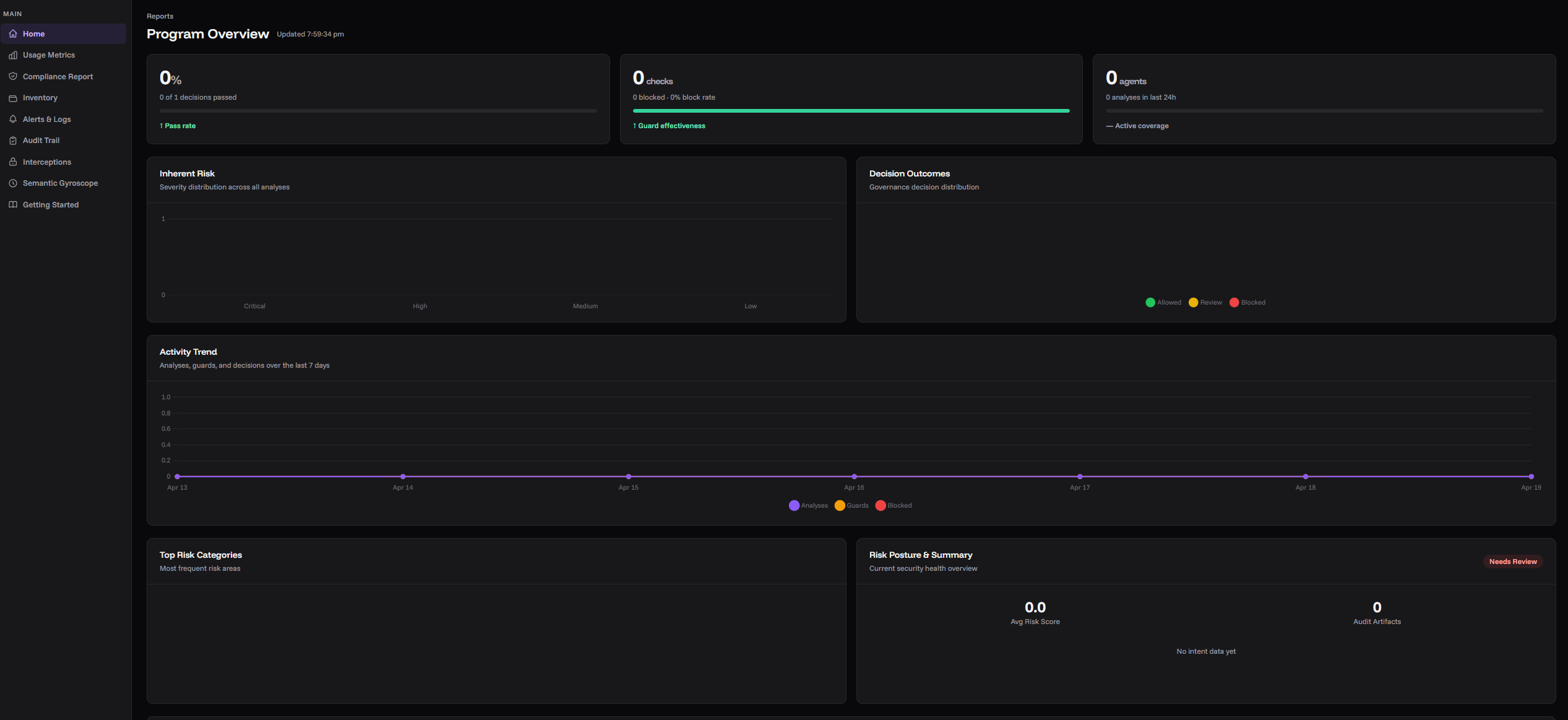Open the Semantic Gyroscope page

[x=60, y=183]
